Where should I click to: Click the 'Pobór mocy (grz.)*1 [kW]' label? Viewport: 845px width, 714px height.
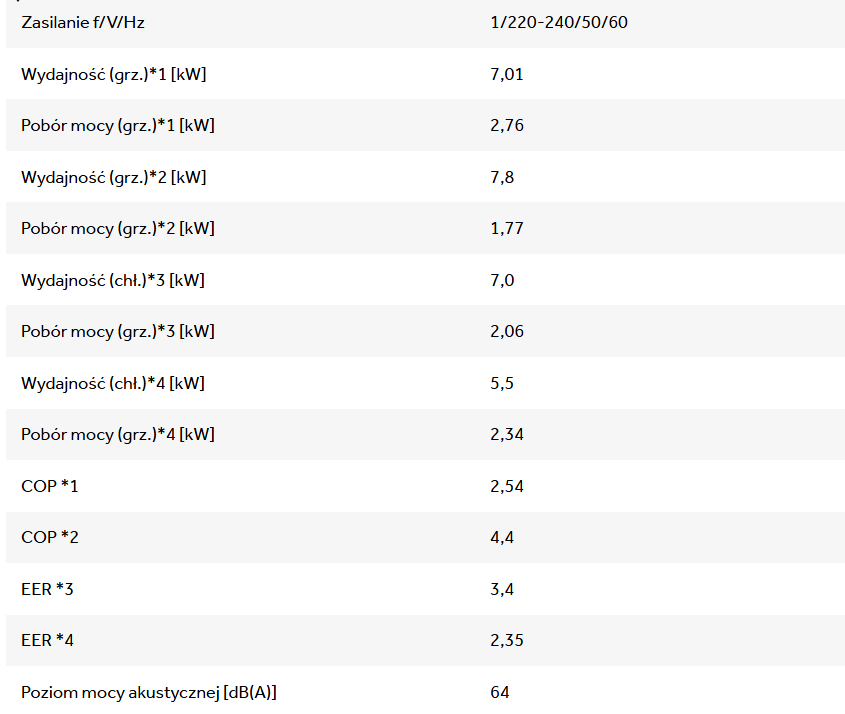point(118,126)
